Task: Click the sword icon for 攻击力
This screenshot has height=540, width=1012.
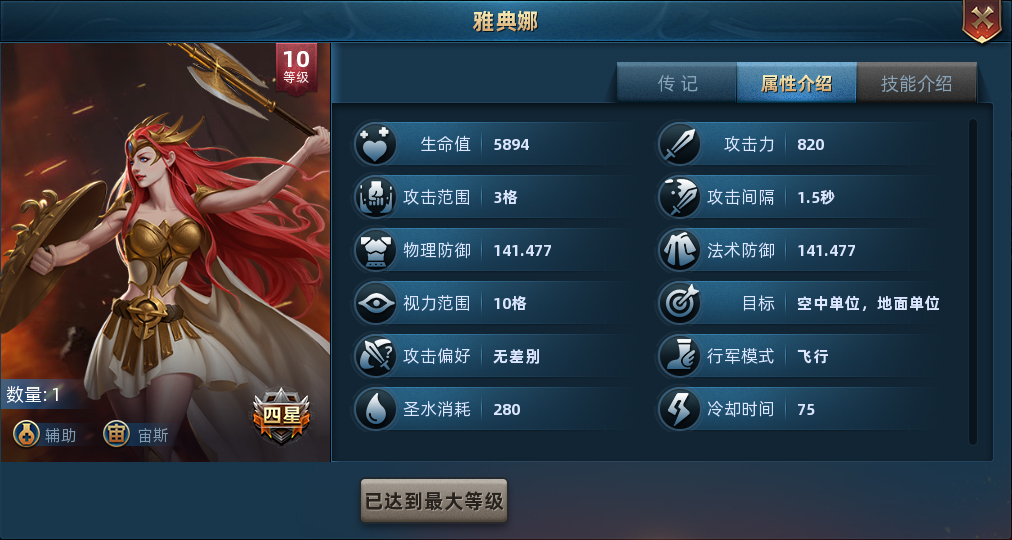Action: pyautogui.click(x=679, y=144)
